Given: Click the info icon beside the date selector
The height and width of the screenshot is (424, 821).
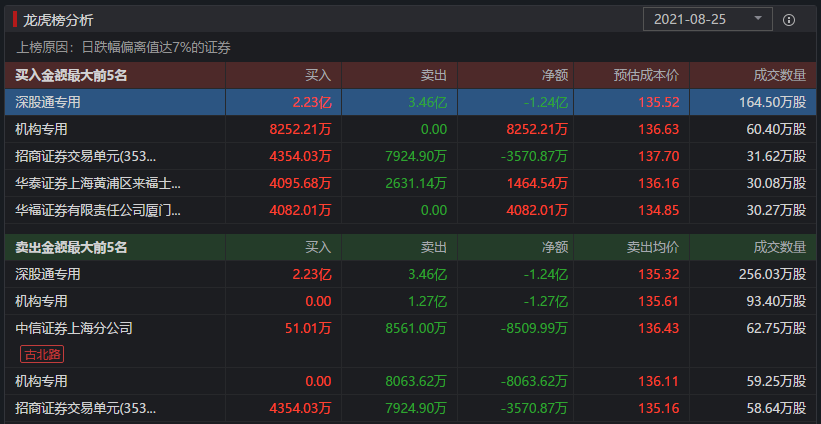Looking at the screenshot, I should [789, 19].
